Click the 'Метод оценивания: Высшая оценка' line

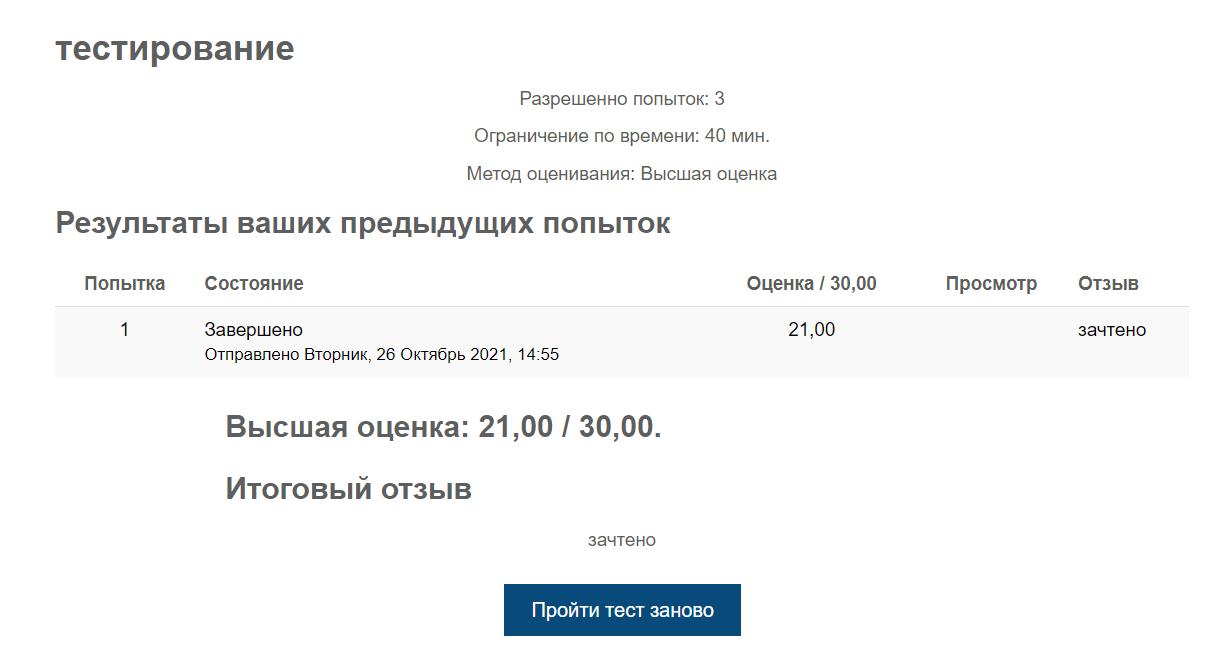tap(622, 174)
